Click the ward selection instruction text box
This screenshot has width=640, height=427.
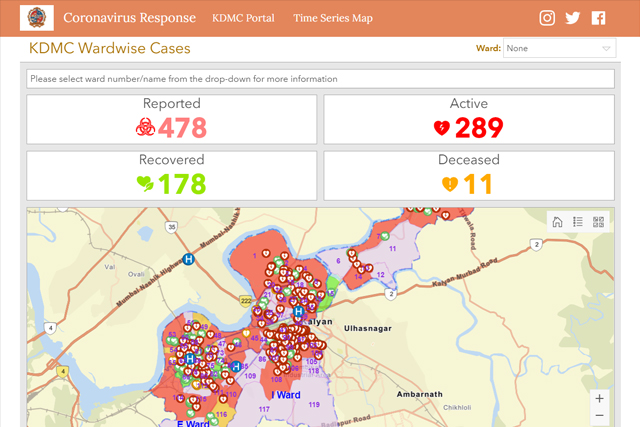[320, 79]
